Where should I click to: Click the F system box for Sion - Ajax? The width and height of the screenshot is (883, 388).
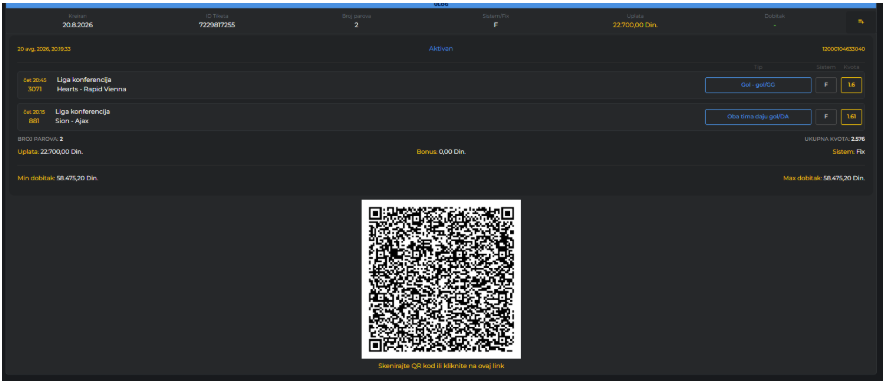[826, 117]
